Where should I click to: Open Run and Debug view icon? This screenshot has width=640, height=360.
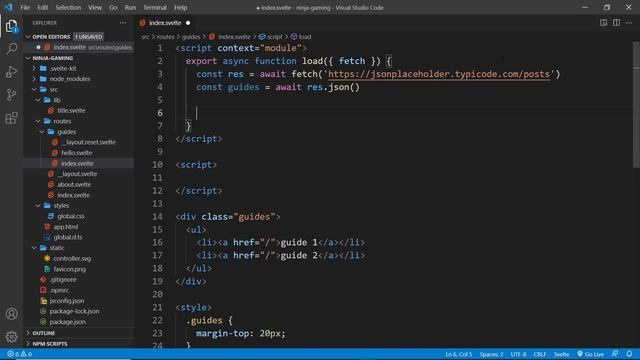click(11, 72)
